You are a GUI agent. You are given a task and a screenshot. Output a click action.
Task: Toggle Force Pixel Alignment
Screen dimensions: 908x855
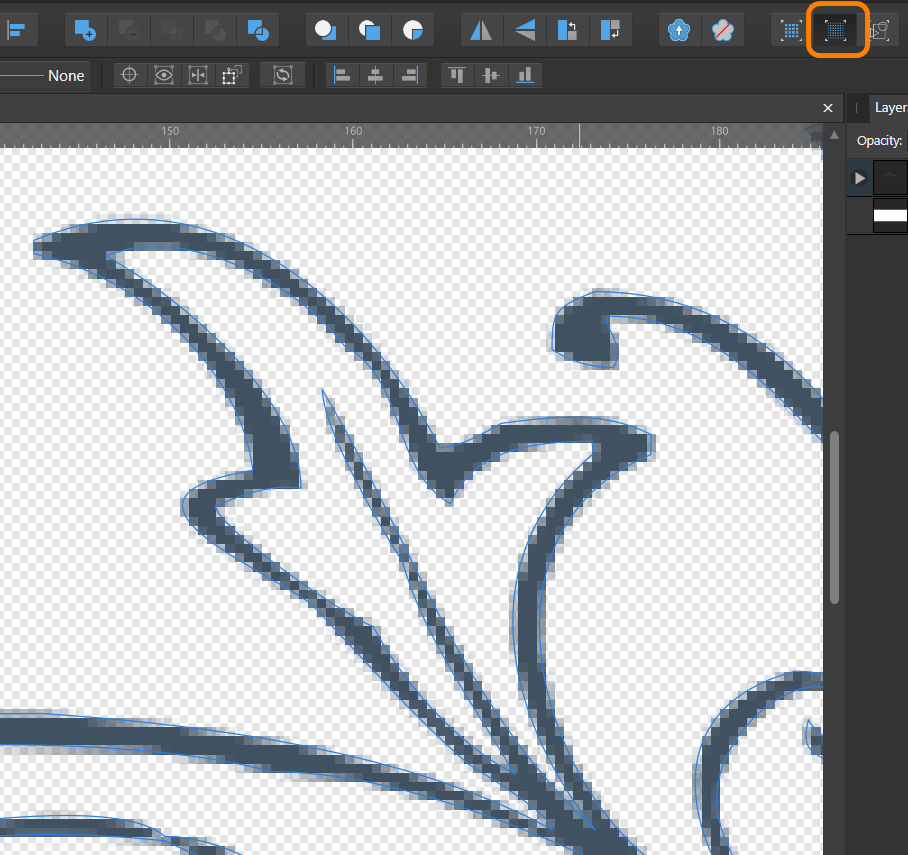788,29
